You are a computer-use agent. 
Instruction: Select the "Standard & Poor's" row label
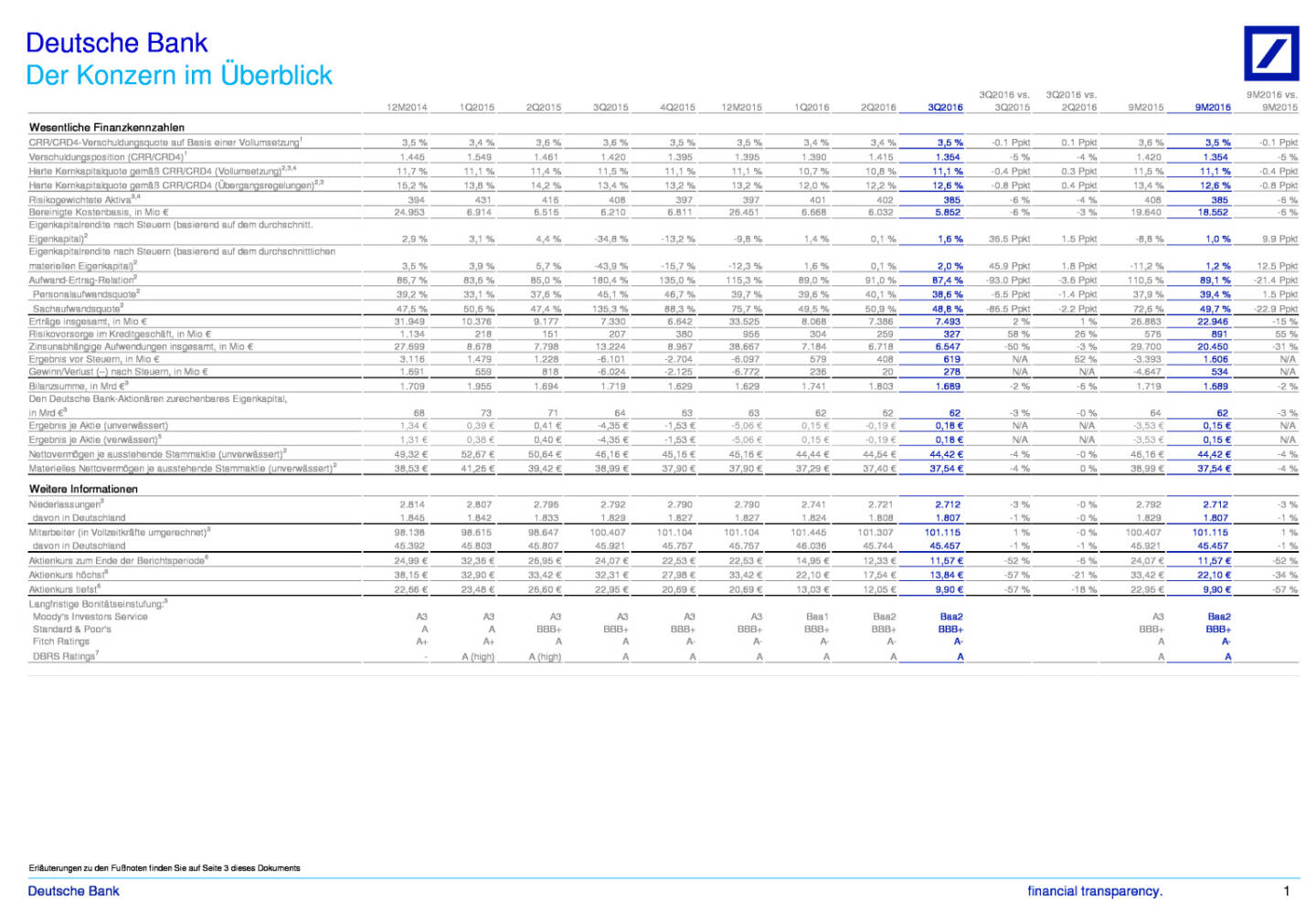pos(72,630)
